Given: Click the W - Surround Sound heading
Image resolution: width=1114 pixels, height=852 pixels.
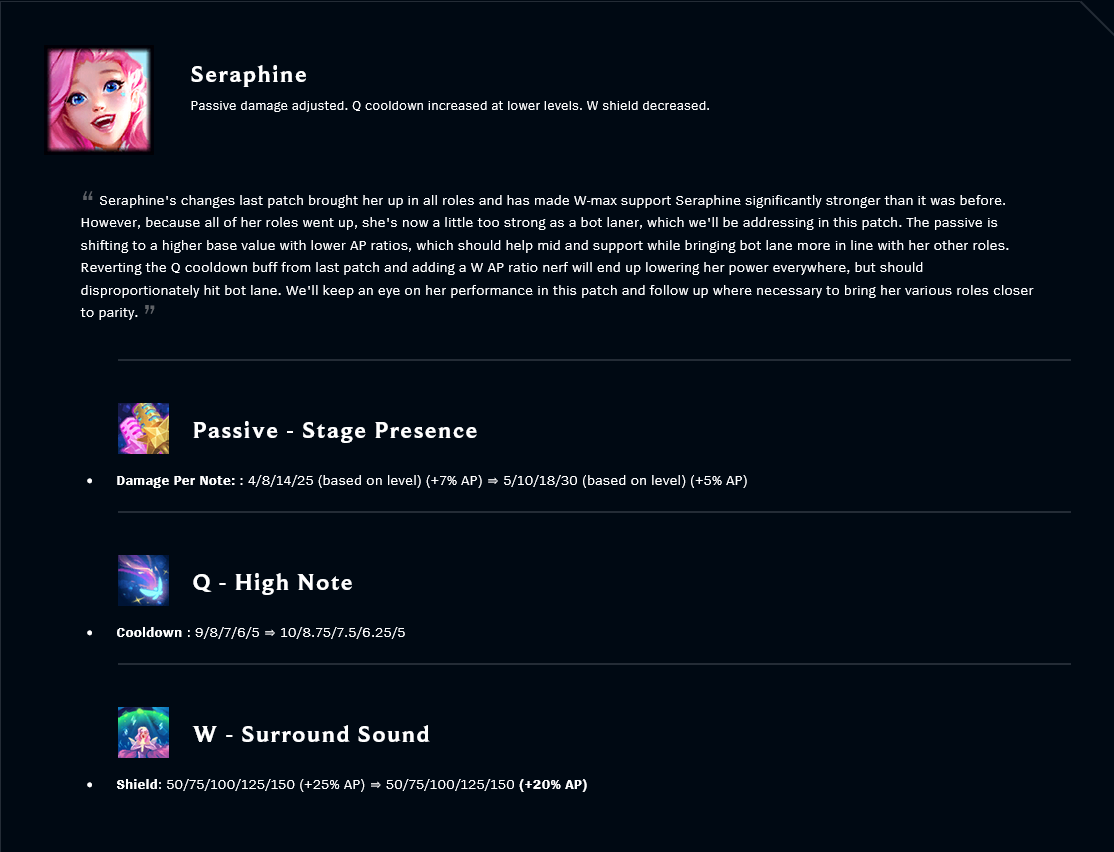Looking at the screenshot, I should point(312,735).
